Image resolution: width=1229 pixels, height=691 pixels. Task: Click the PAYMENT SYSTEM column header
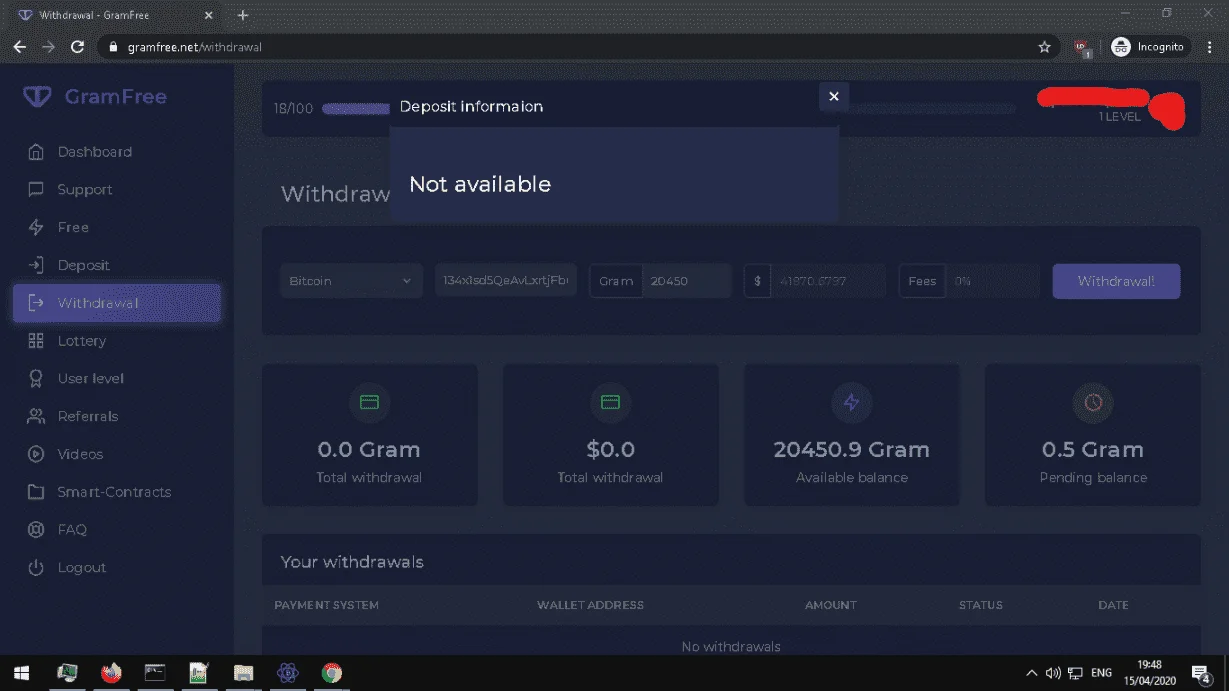pyautogui.click(x=326, y=605)
